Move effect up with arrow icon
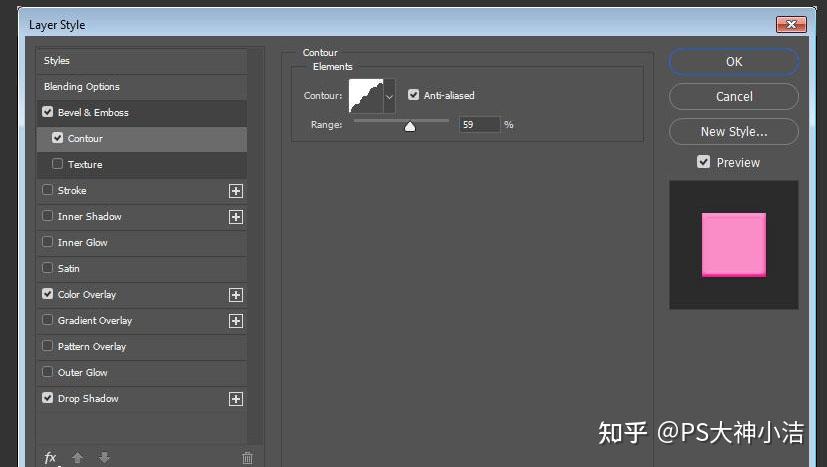This screenshot has width=827, height=467. point(78,458)
